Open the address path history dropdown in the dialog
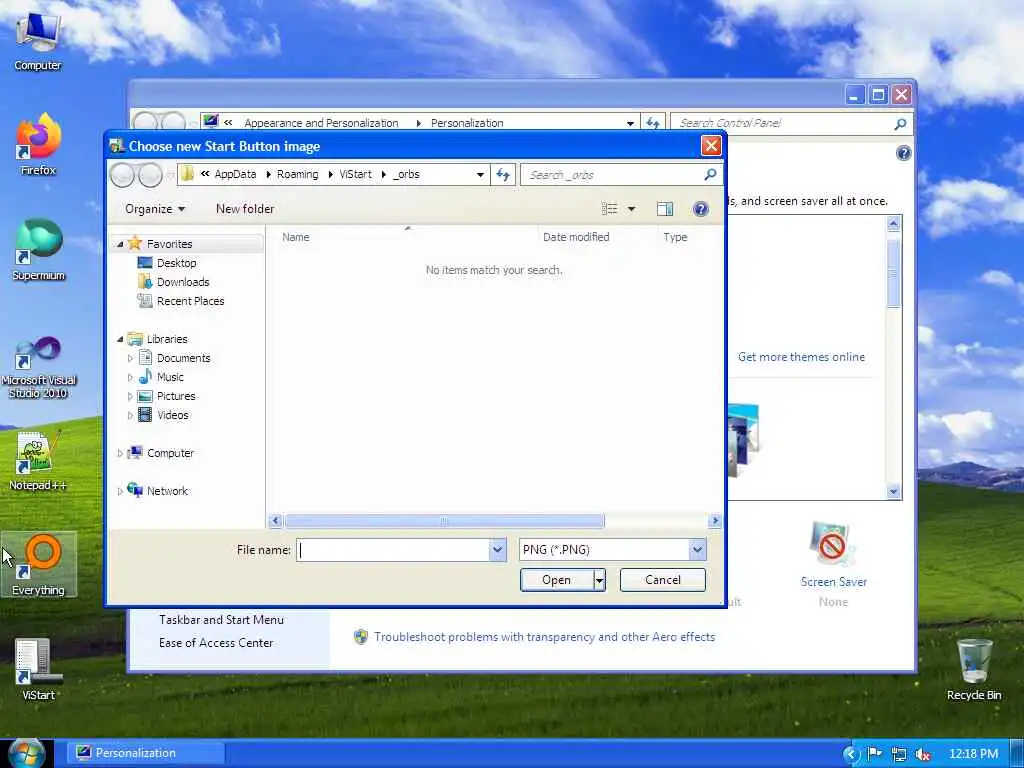The height and width of the screenshot is (768, 1024). pos(480,174)
